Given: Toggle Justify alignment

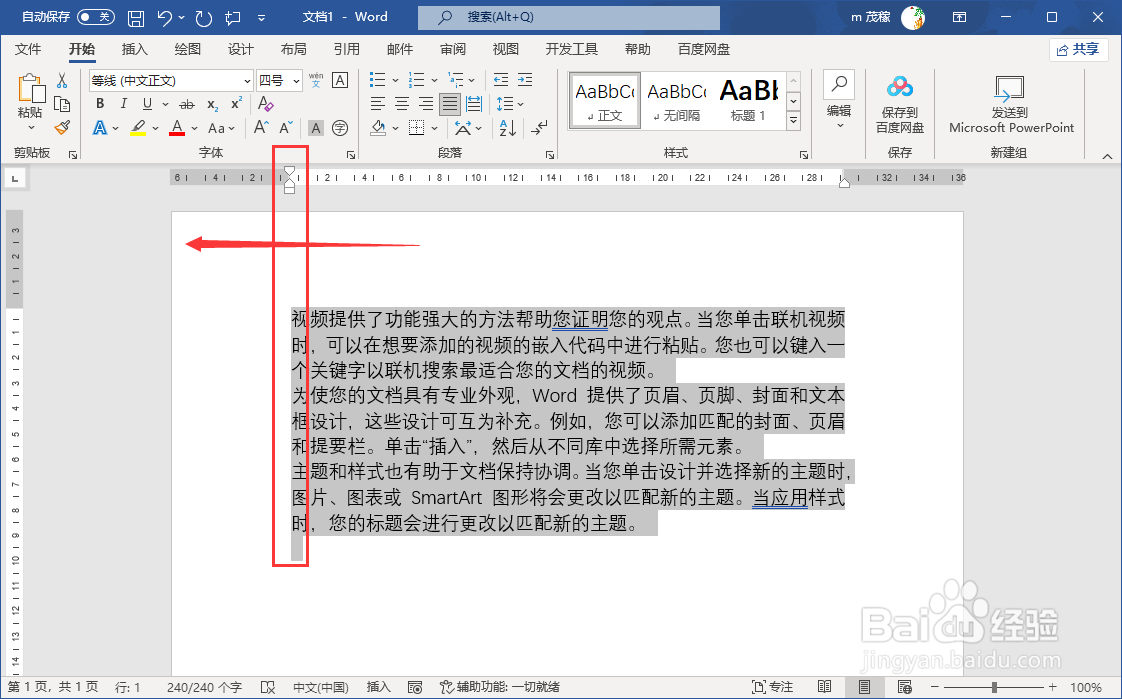Looking at the screenshot, I should click(450, 104).
